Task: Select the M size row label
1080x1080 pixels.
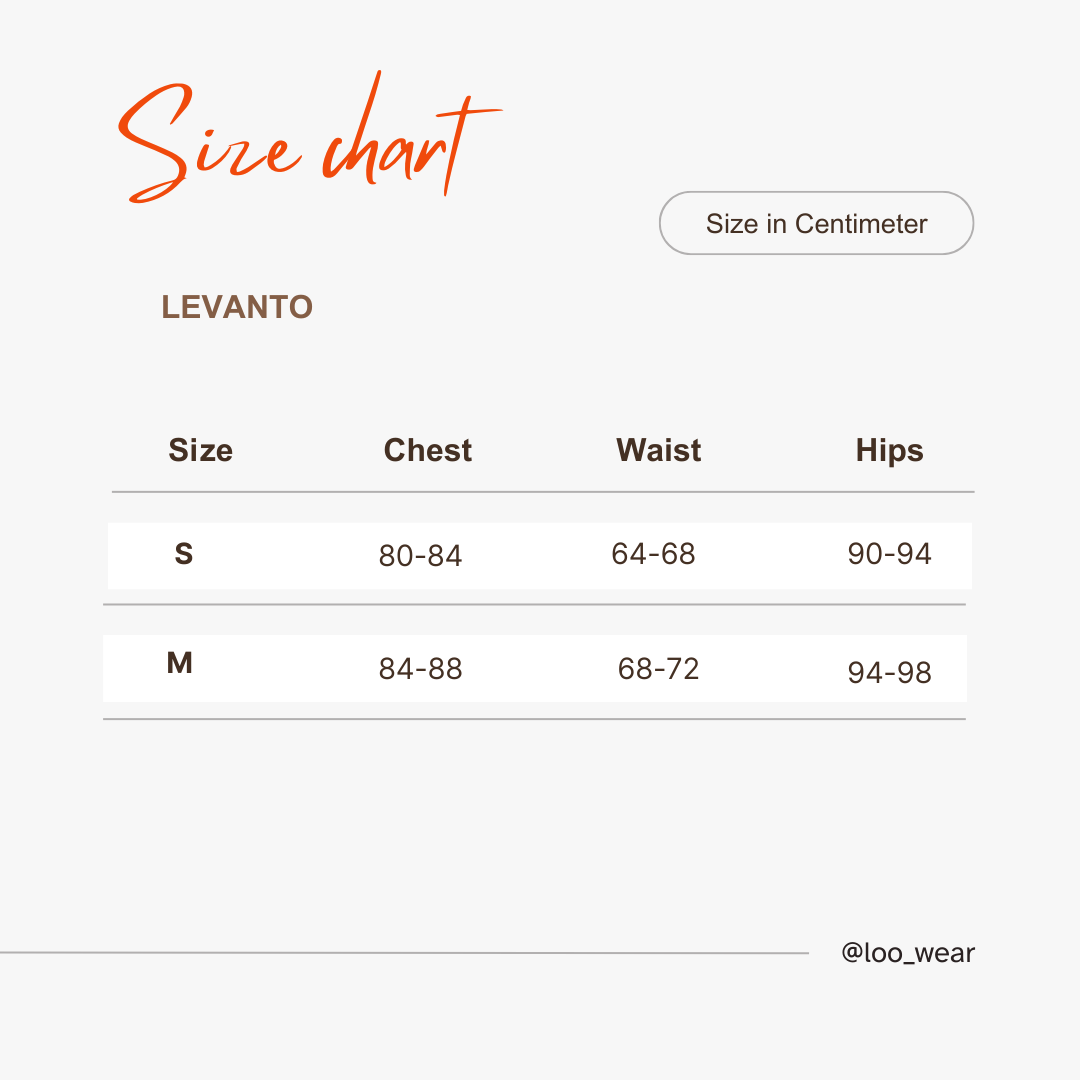Action: [180, 663]
